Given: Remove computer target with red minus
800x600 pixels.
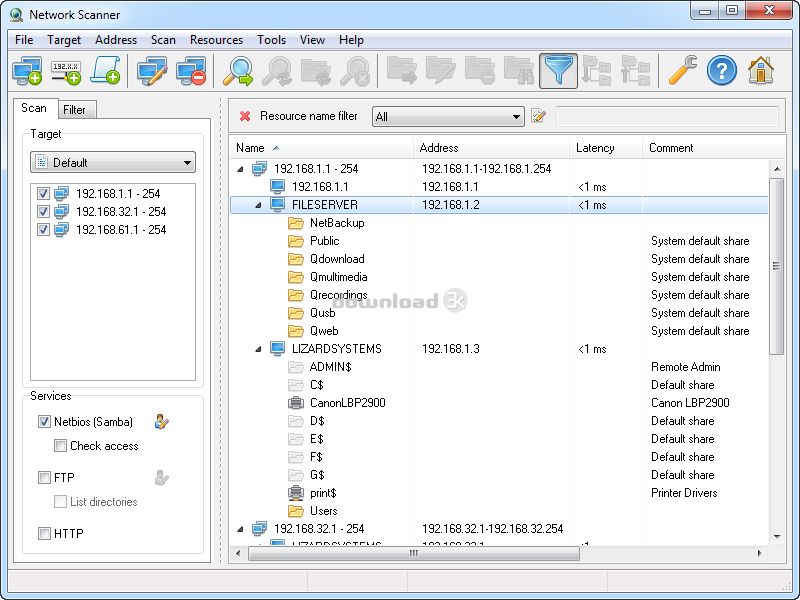Looking at the screenshot, I should pyautogui.click(x=191, y=71).
